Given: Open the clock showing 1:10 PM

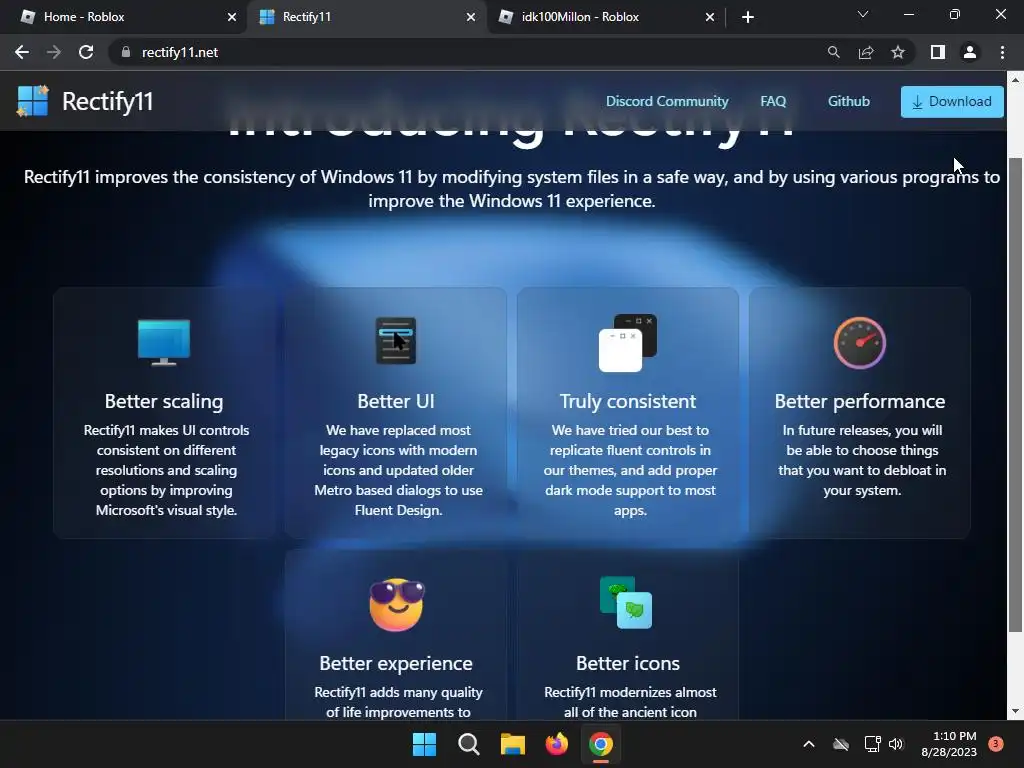Looking at the screenshot, I should pyautogui.click(x=948, y=744).
